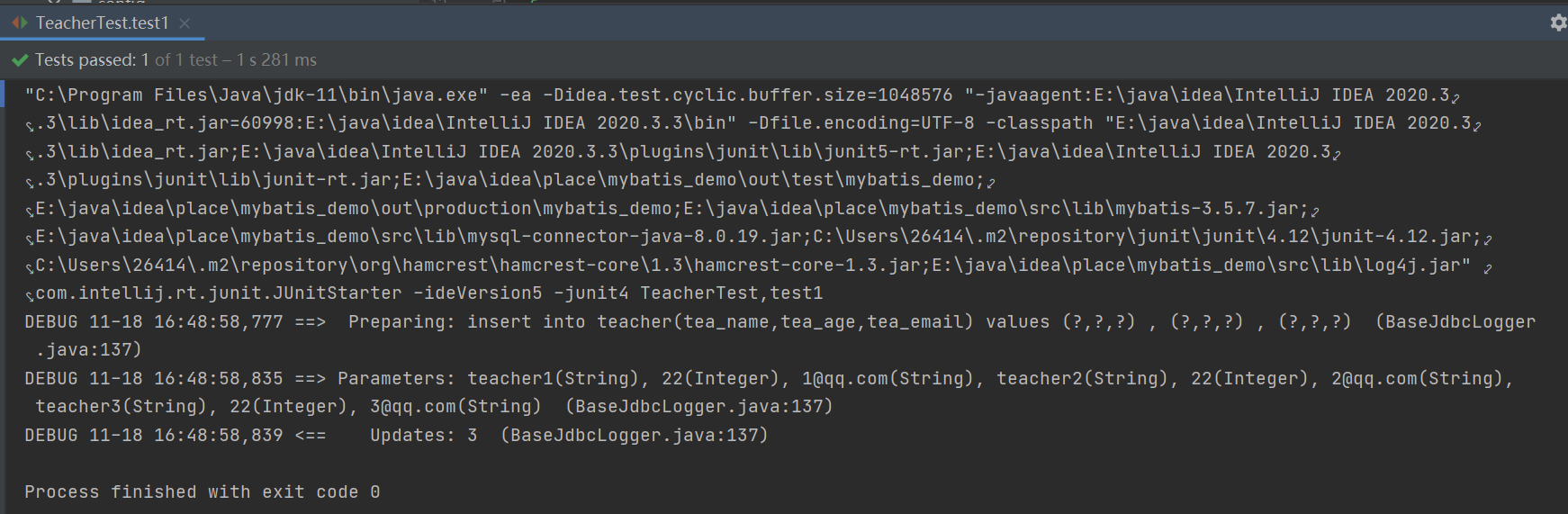Viewport: 1568px width, 514px height.
Task: Click soft-wrap icon after mybatis-3.5.7.jar;
Action: (x=1315, y=212)
